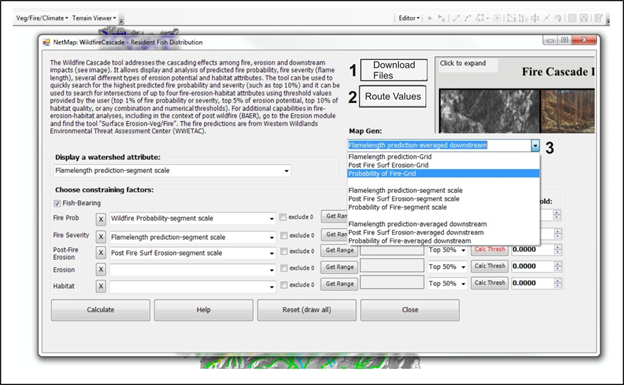Open the Map Gen dropdown arrow
The image size is (624, 385).
(535, 146)
